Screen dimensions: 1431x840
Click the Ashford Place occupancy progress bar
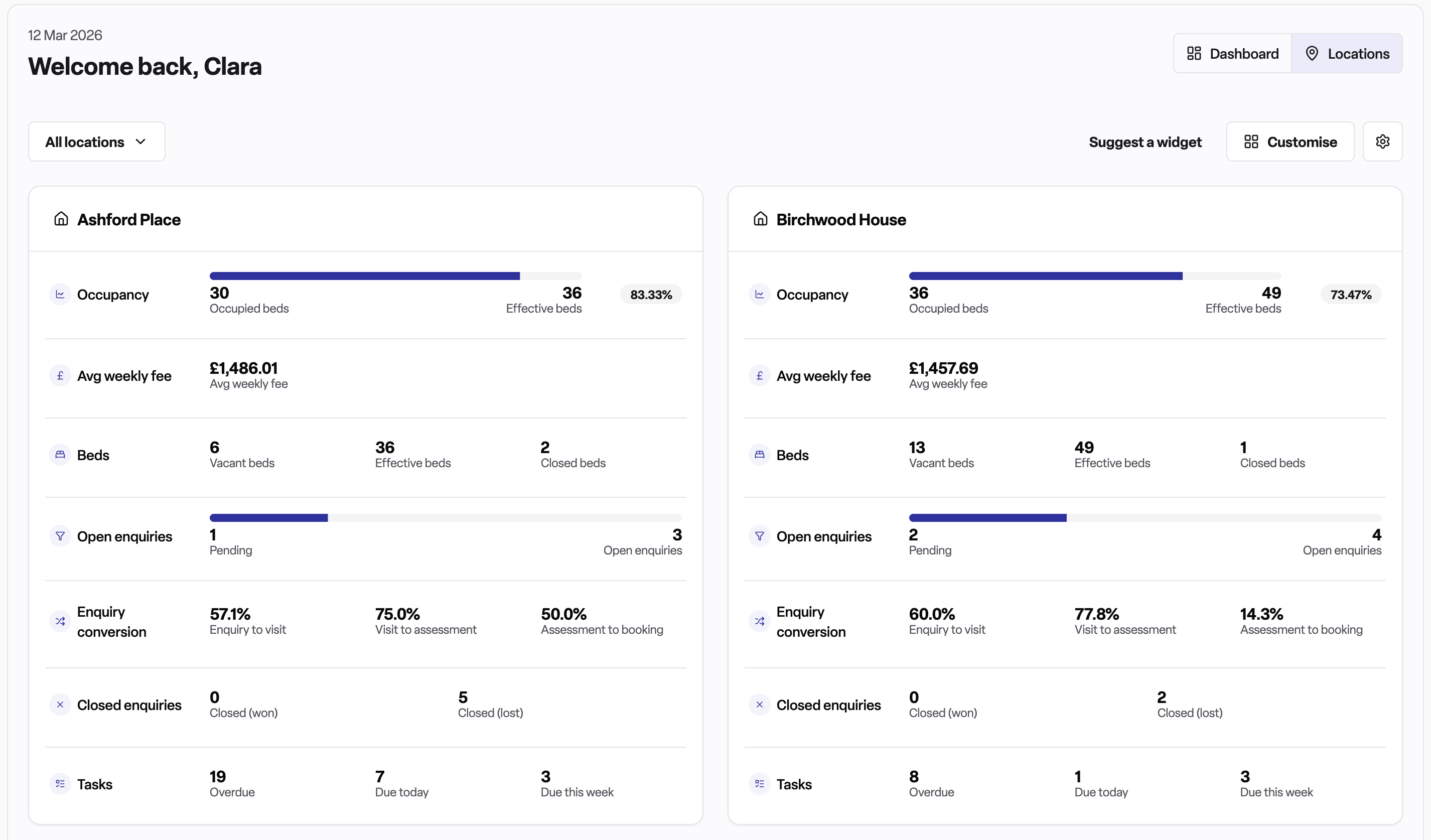coord(396,276)
